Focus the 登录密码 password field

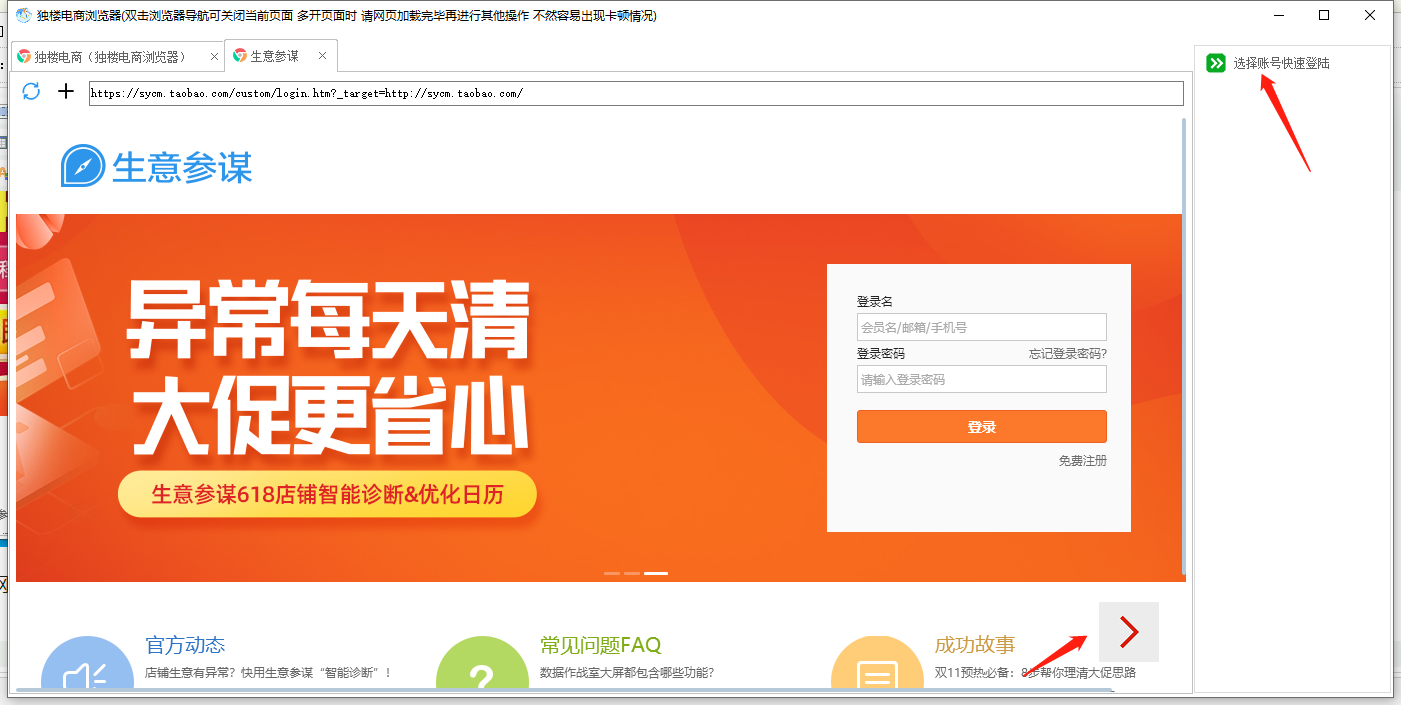tap(981, 379)
